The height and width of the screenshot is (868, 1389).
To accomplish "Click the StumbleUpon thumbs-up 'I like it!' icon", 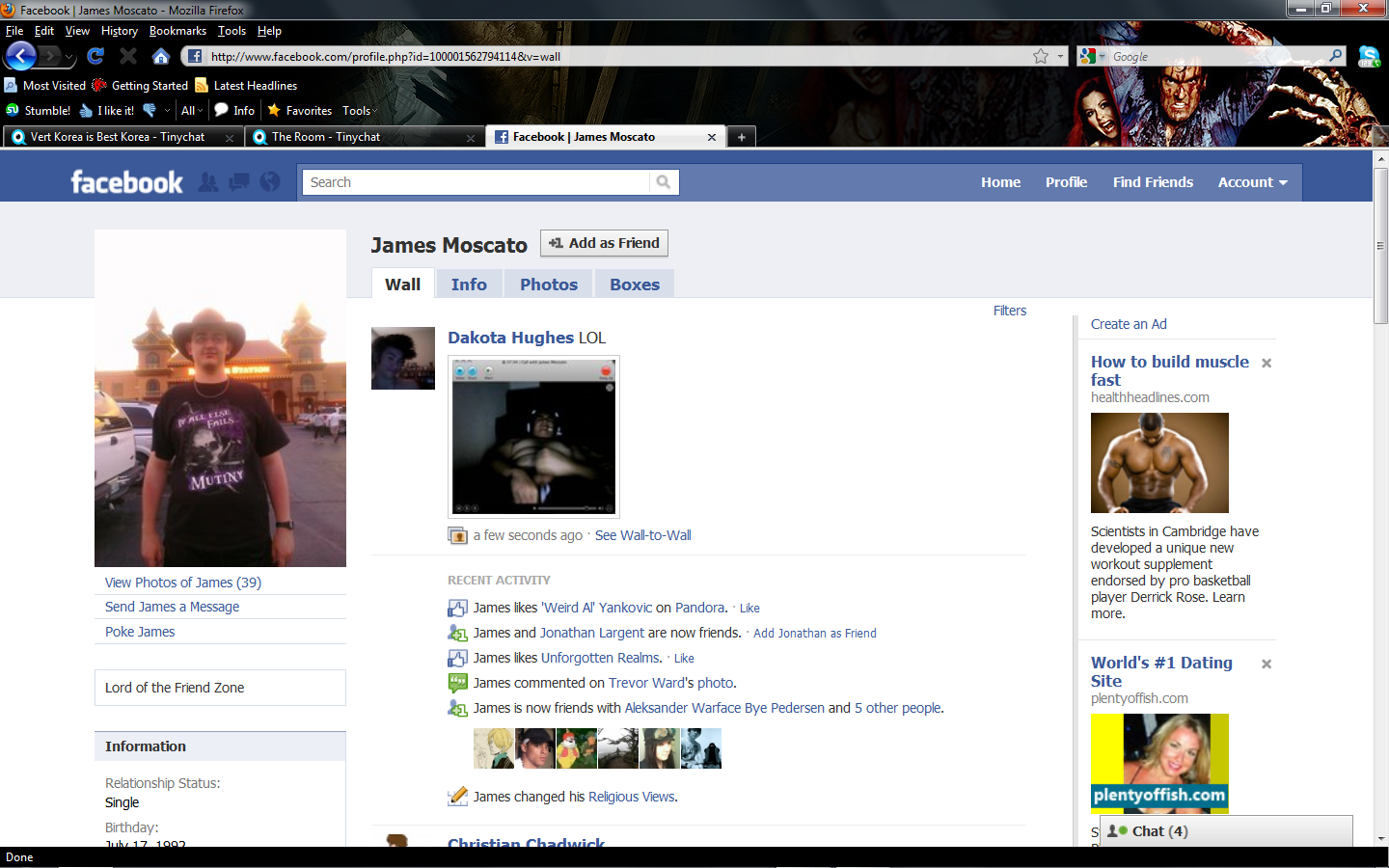I will coord(87,111).
